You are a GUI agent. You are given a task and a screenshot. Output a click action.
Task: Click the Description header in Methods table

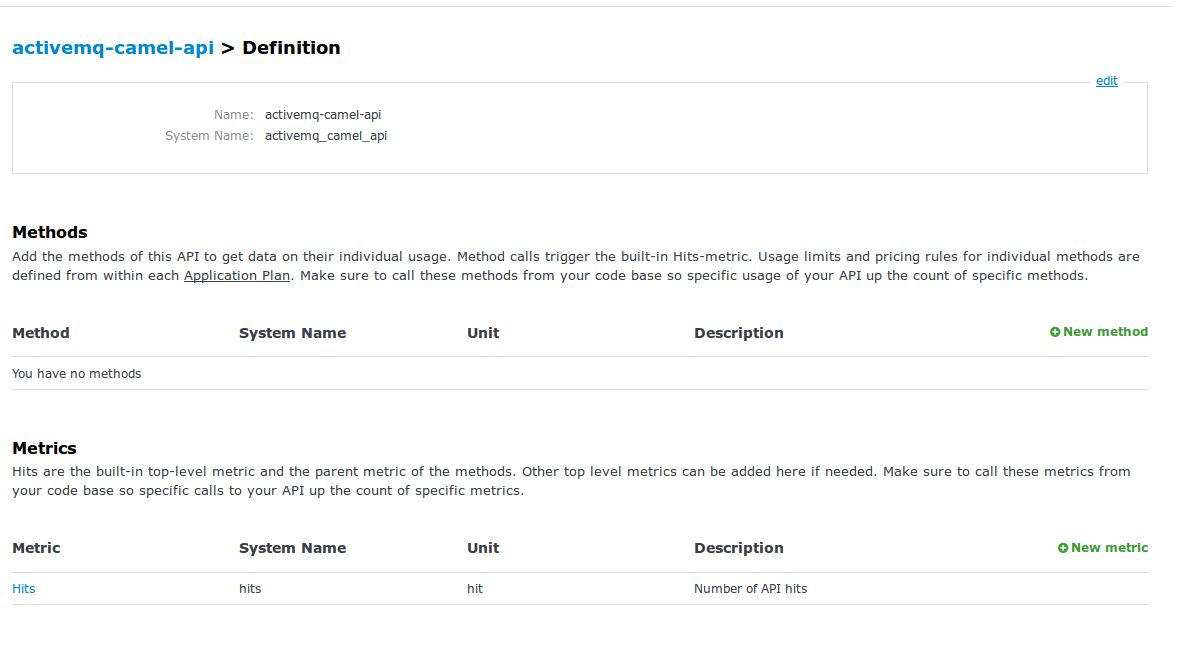pos(738,332)
